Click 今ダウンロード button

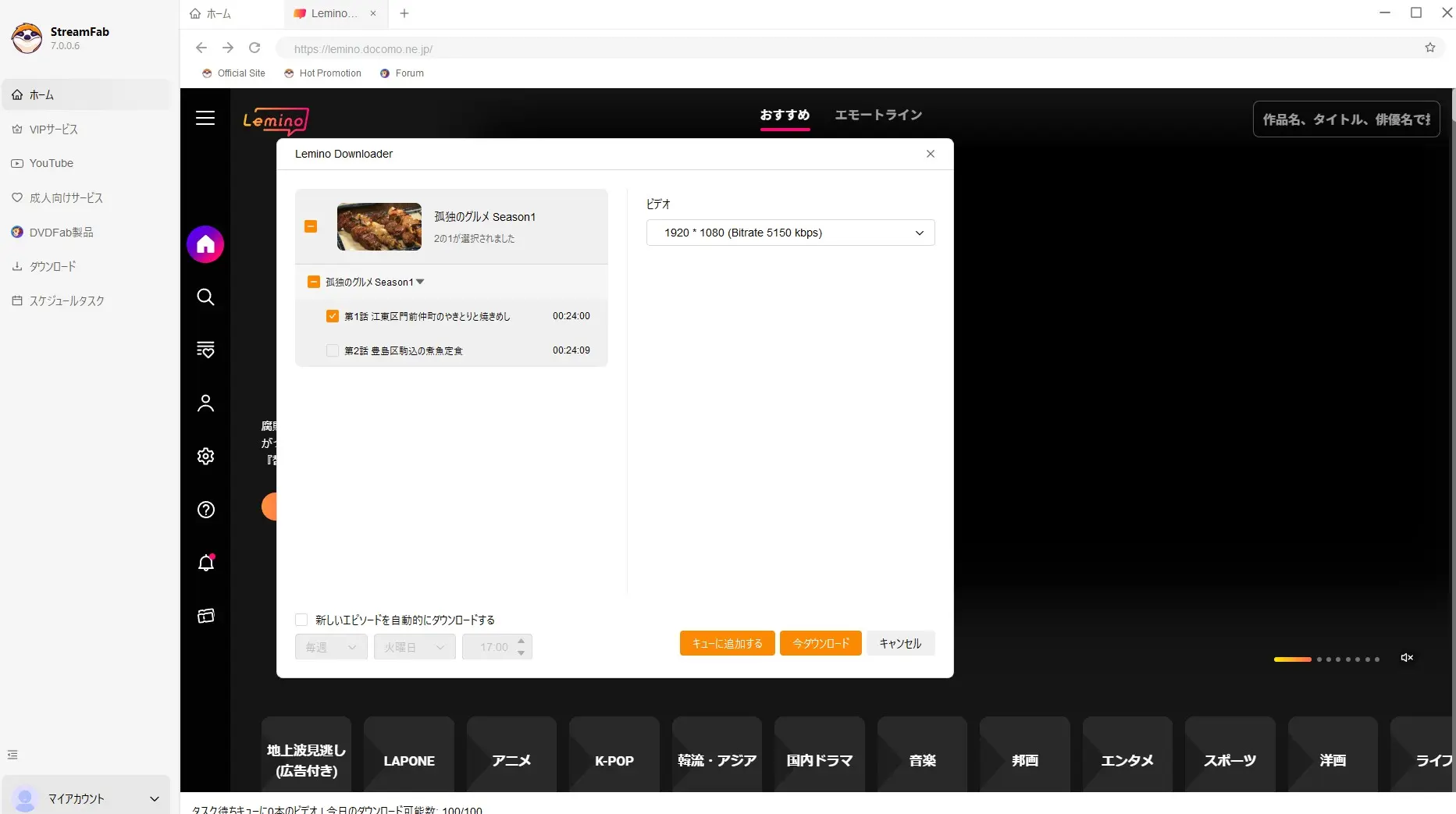point(821,643)
